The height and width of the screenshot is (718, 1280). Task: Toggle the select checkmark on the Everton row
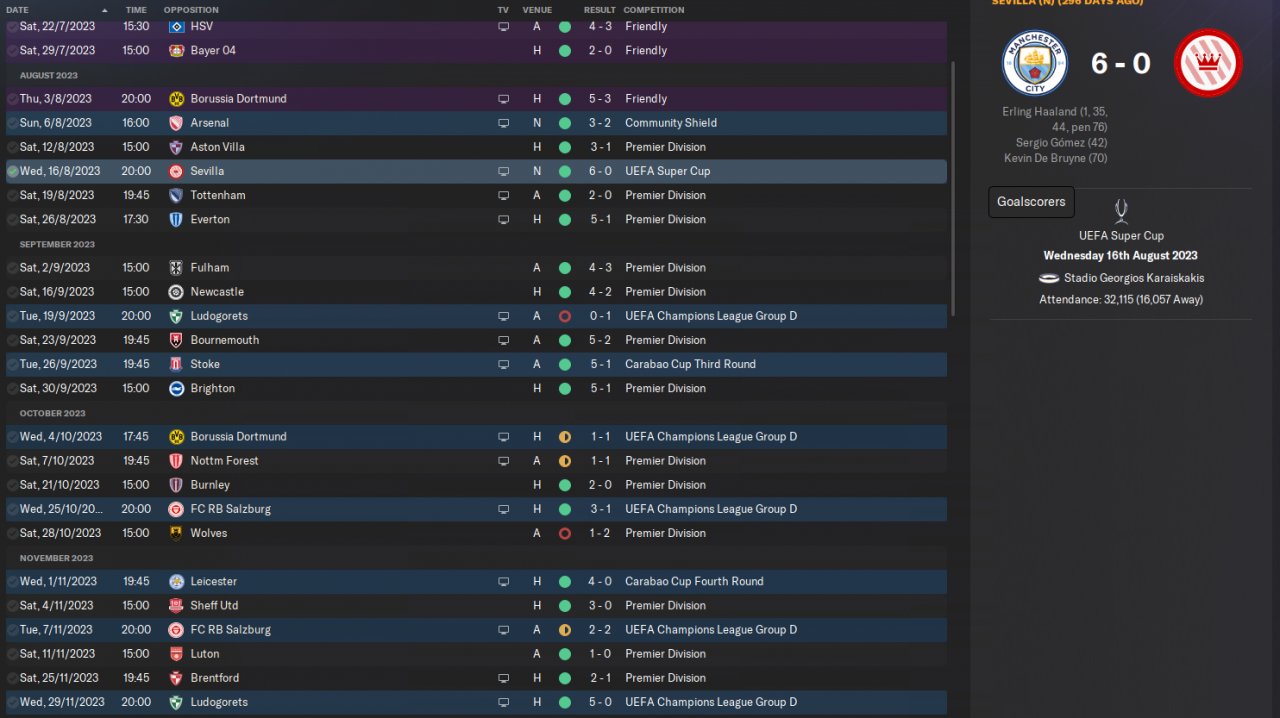[x=12, y=219]
